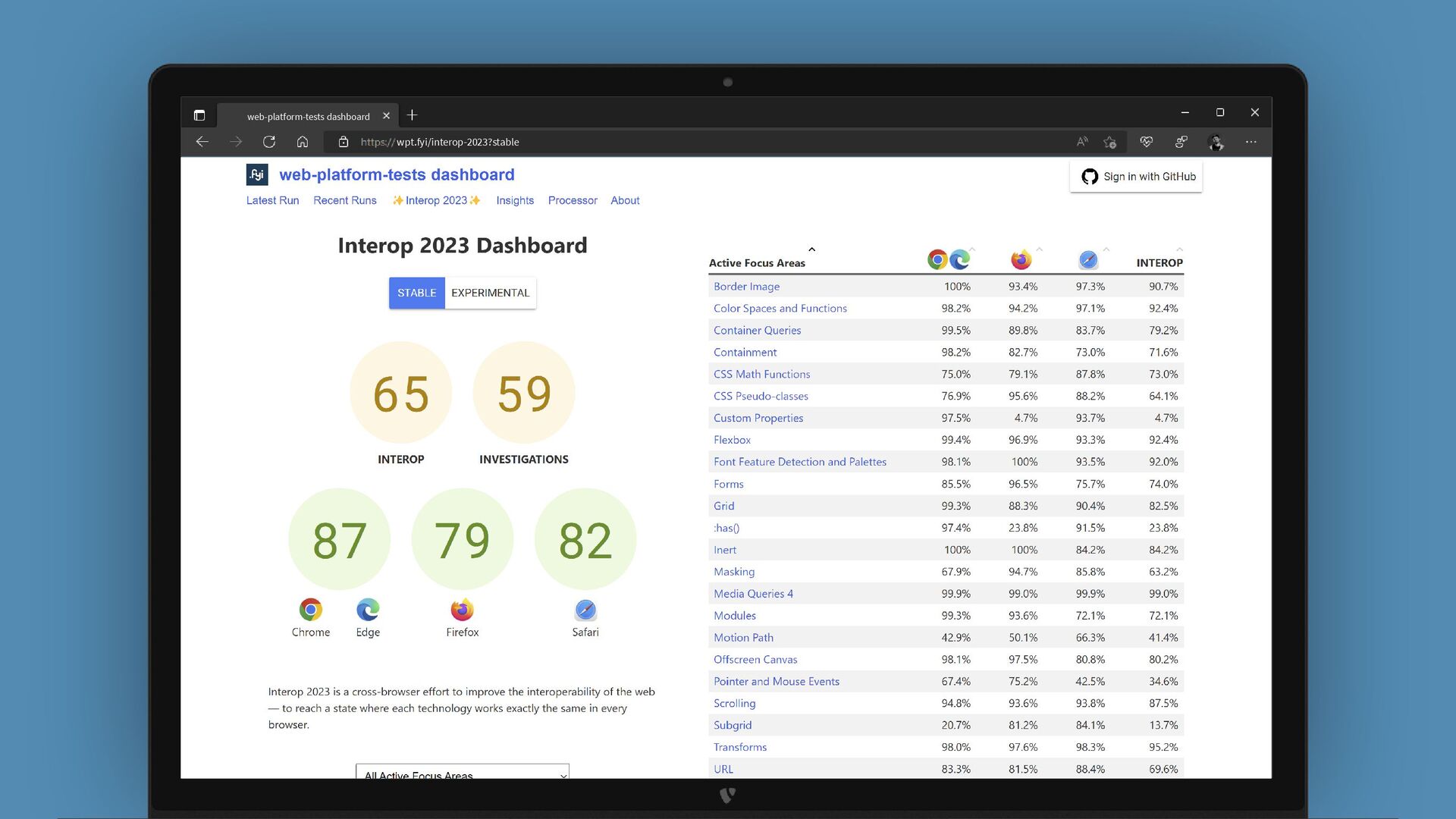Open Latest Run nav link
The height and width of the screenshot is (819, 1456).
click(272, 200)
